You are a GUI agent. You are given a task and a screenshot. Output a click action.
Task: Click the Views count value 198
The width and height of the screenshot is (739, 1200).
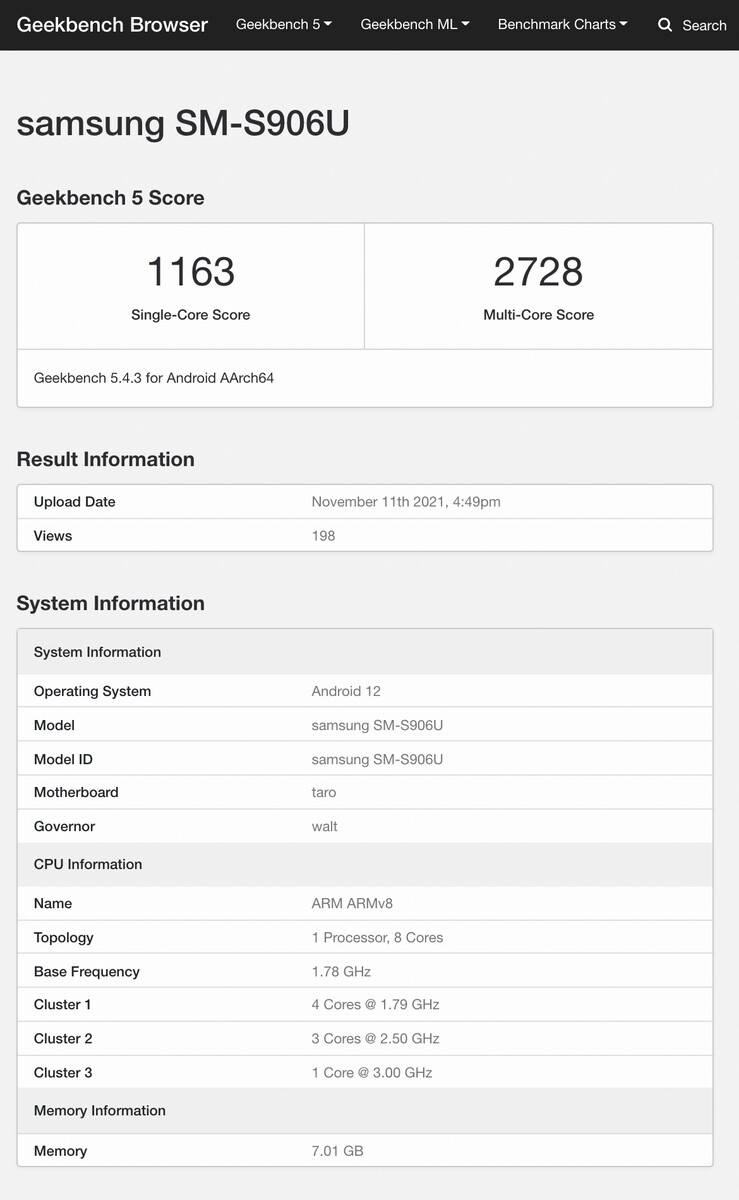[x=323, y=536]
